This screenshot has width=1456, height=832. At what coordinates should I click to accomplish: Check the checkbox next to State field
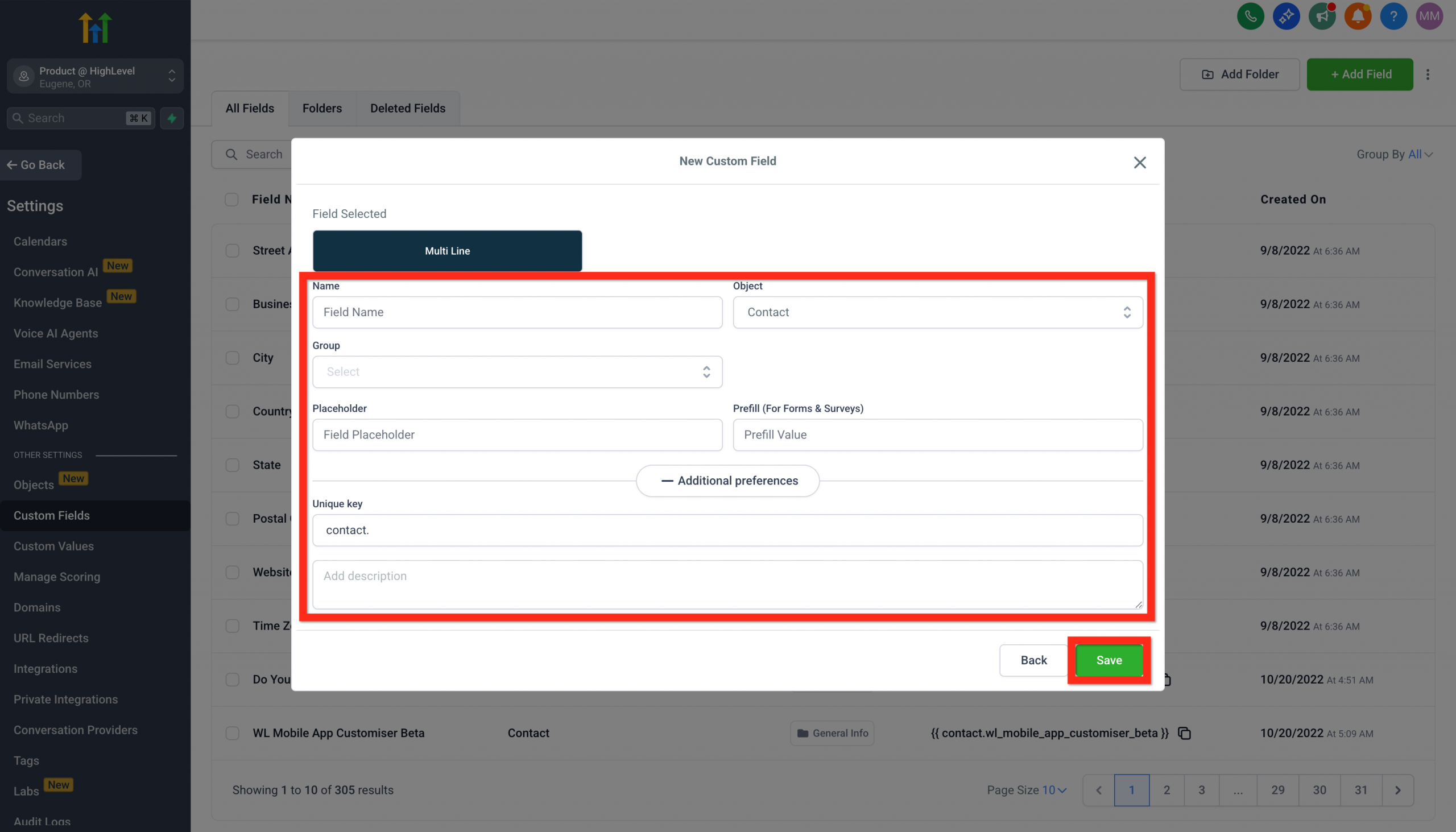click(232, 465)
